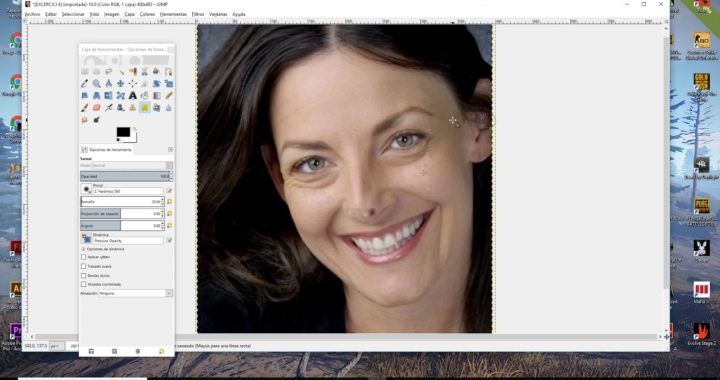Select the Ellipse Select tool
This screenshot has width=720, height=380.
click(96, 72)
